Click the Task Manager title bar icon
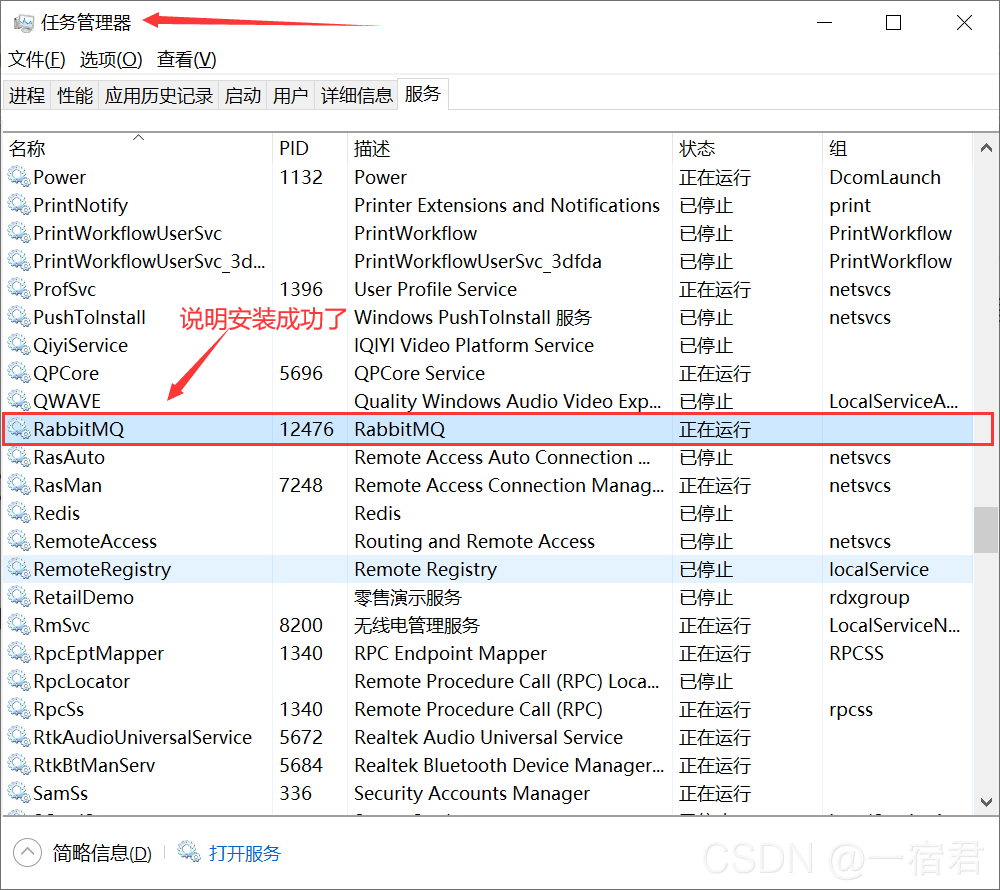The width and height of the screenshot is (1000, 890). (x=24, y=23)
